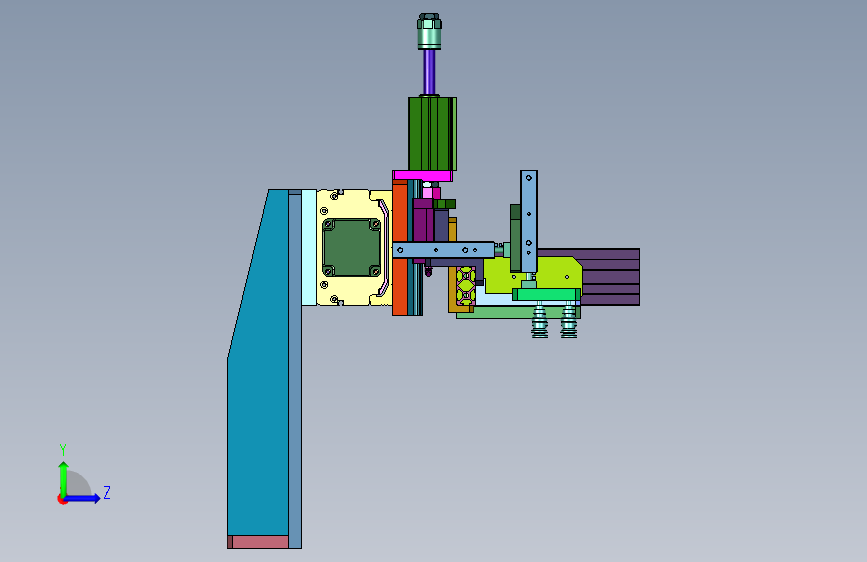867x562 pixels.
Task: Select the dark green cylinder body
Action: tap(432, 134)
